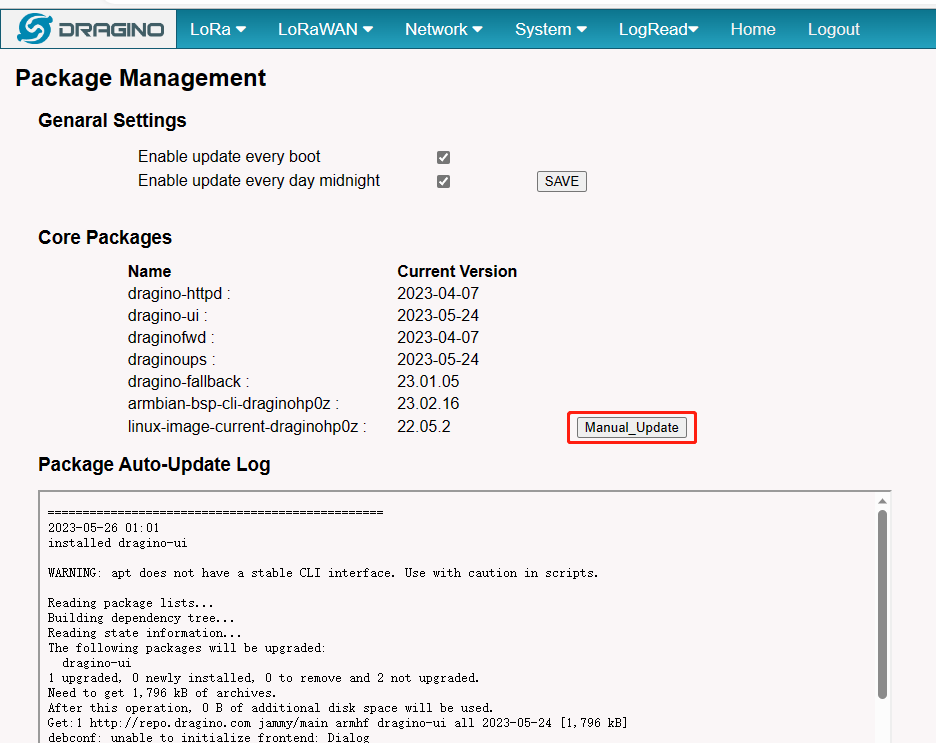Image resolution: width=936 pixels, height=743 pixels.
Task: Click the Core Packages heading
Action: pos(105,238)
